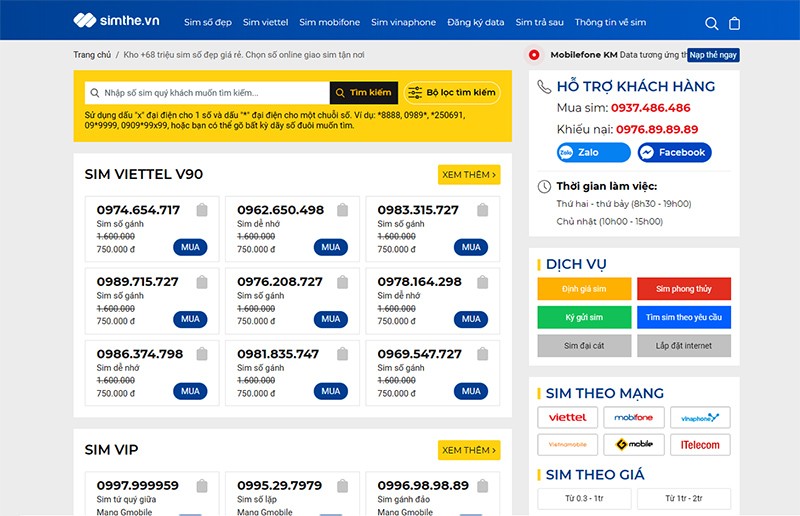
Task: Open Facebook messenger support button
Action: 674,152
